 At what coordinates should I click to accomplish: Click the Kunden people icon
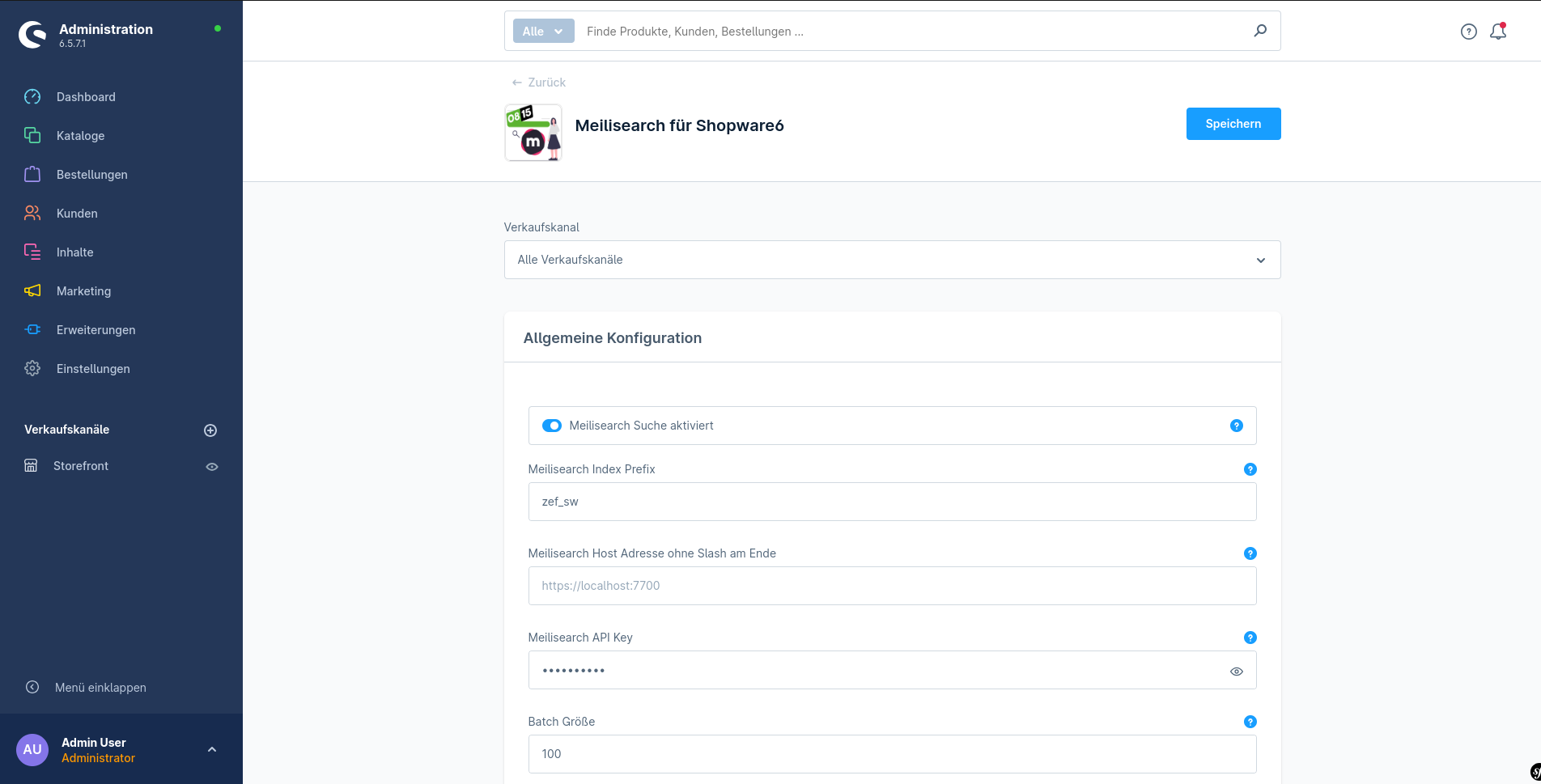(32, 214)
